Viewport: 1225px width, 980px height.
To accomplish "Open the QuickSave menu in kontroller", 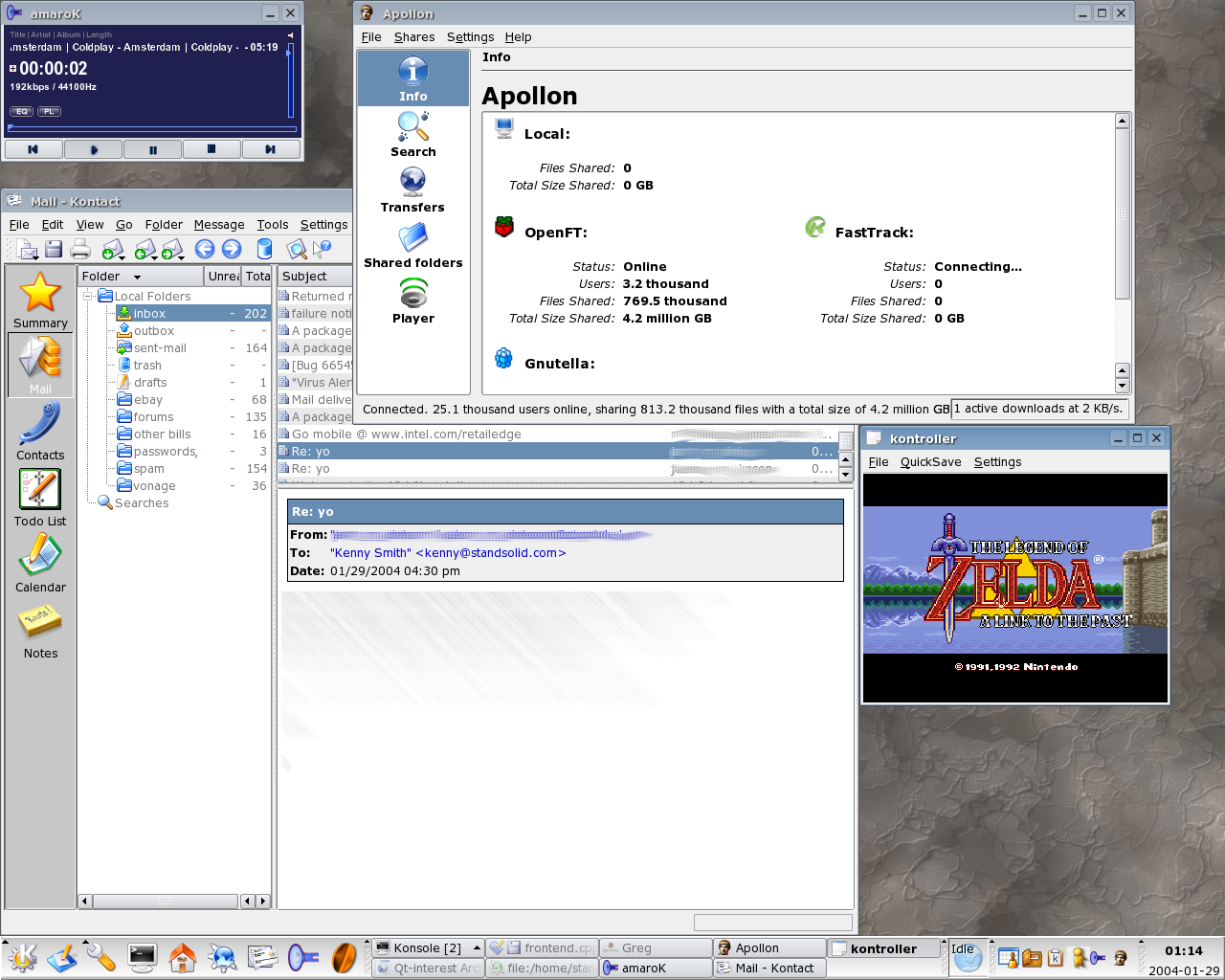I will (x=930, y=462).
